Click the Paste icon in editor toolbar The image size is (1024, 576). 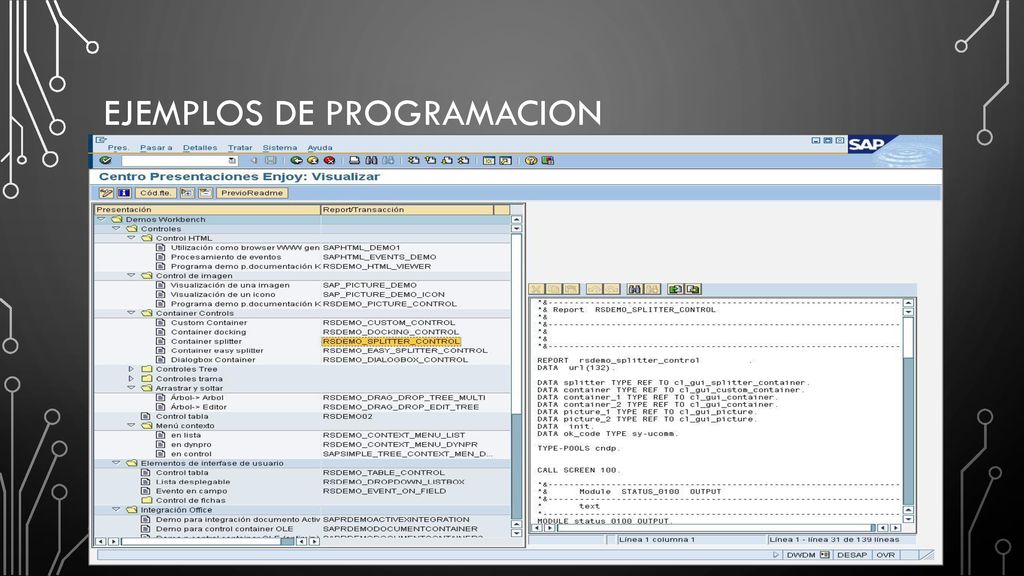point(571,289)
